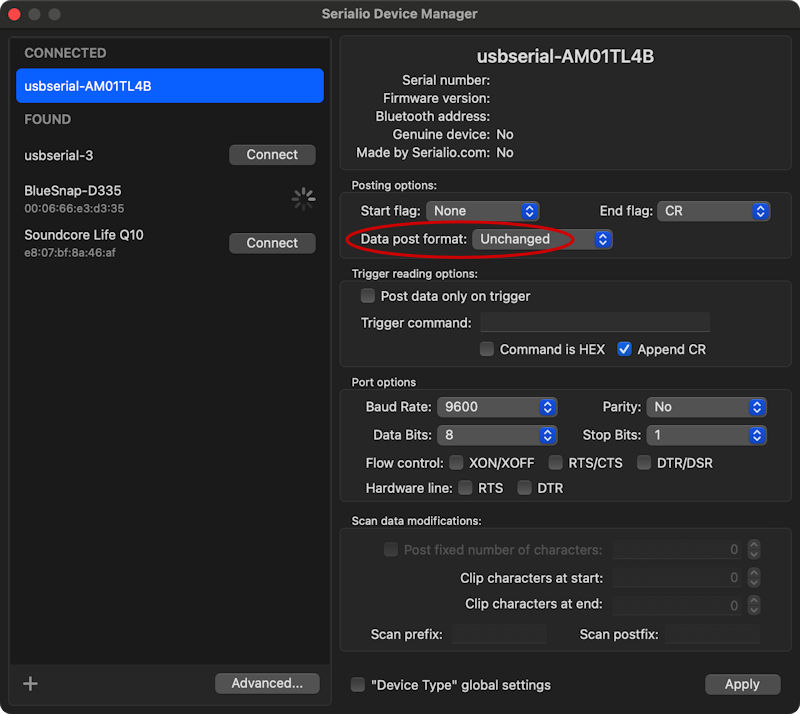Click stepper for Post fixed number of characters
This screenshot has height=714, width=800.
(x=754, y=549)
